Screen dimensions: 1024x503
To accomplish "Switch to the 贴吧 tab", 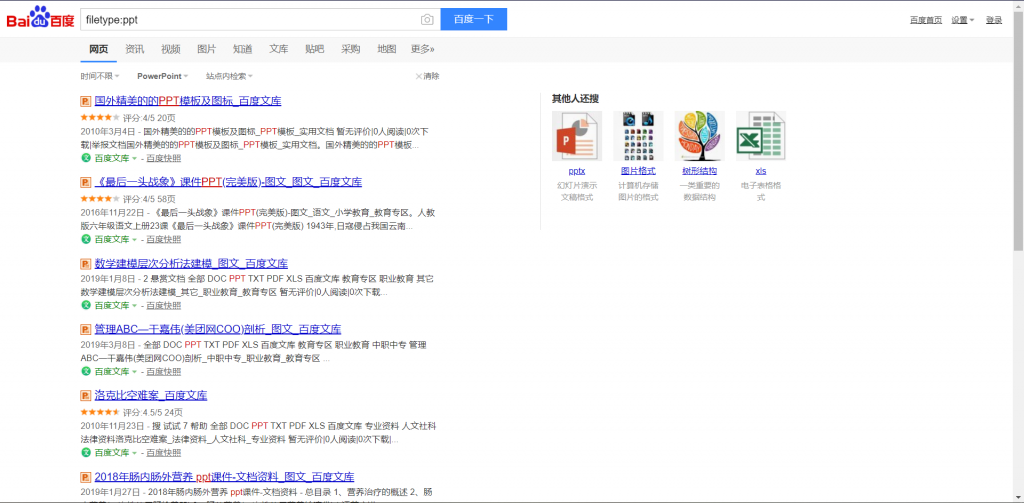I will point(314,49).
